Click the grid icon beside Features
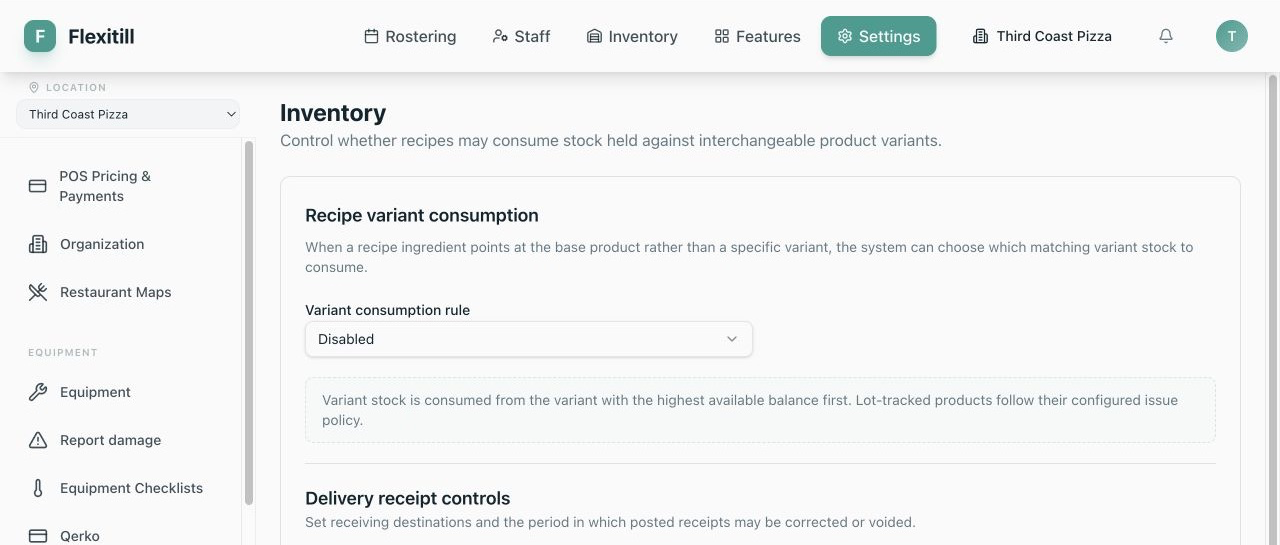 pos(722,36)
